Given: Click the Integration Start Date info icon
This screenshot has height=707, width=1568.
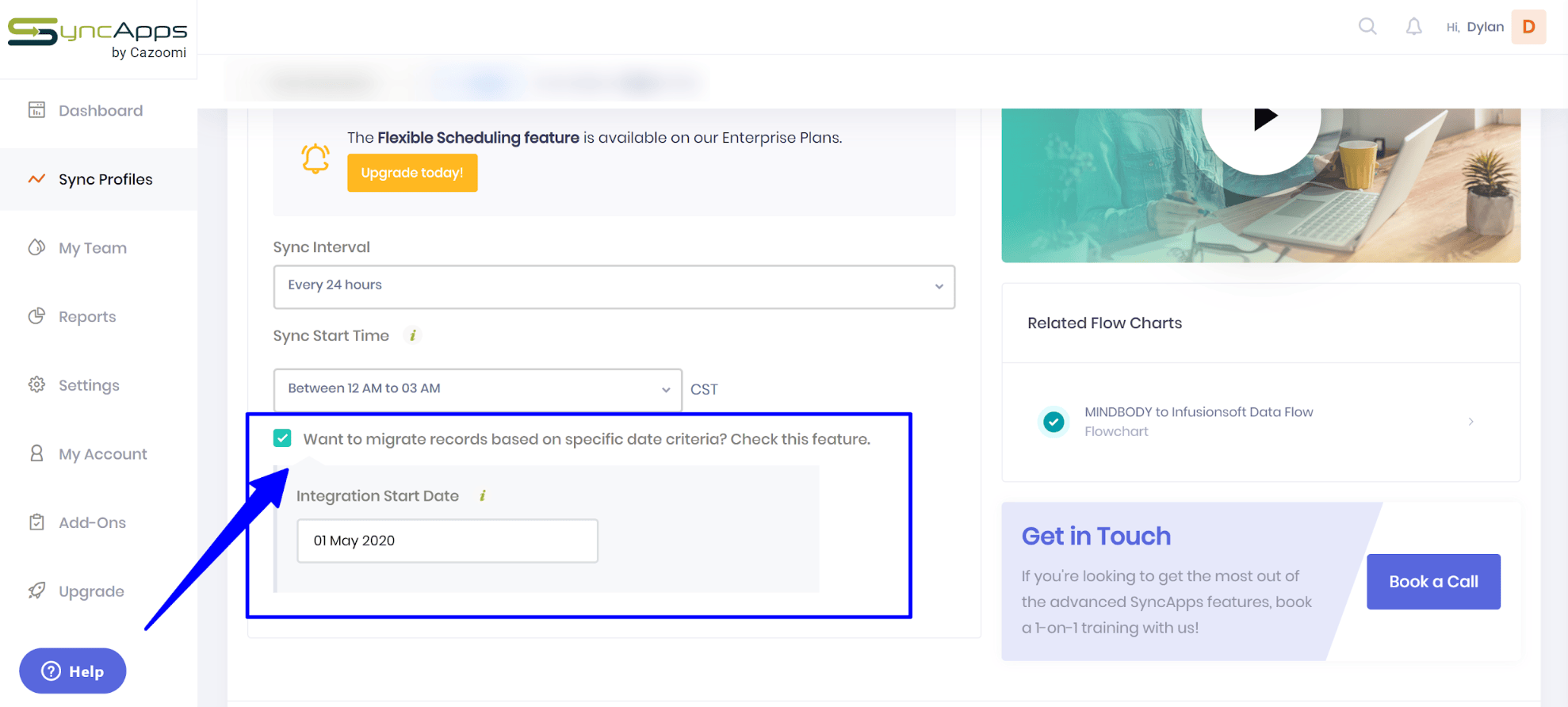Looking at the screenshot, I should (x=482, y=496).
